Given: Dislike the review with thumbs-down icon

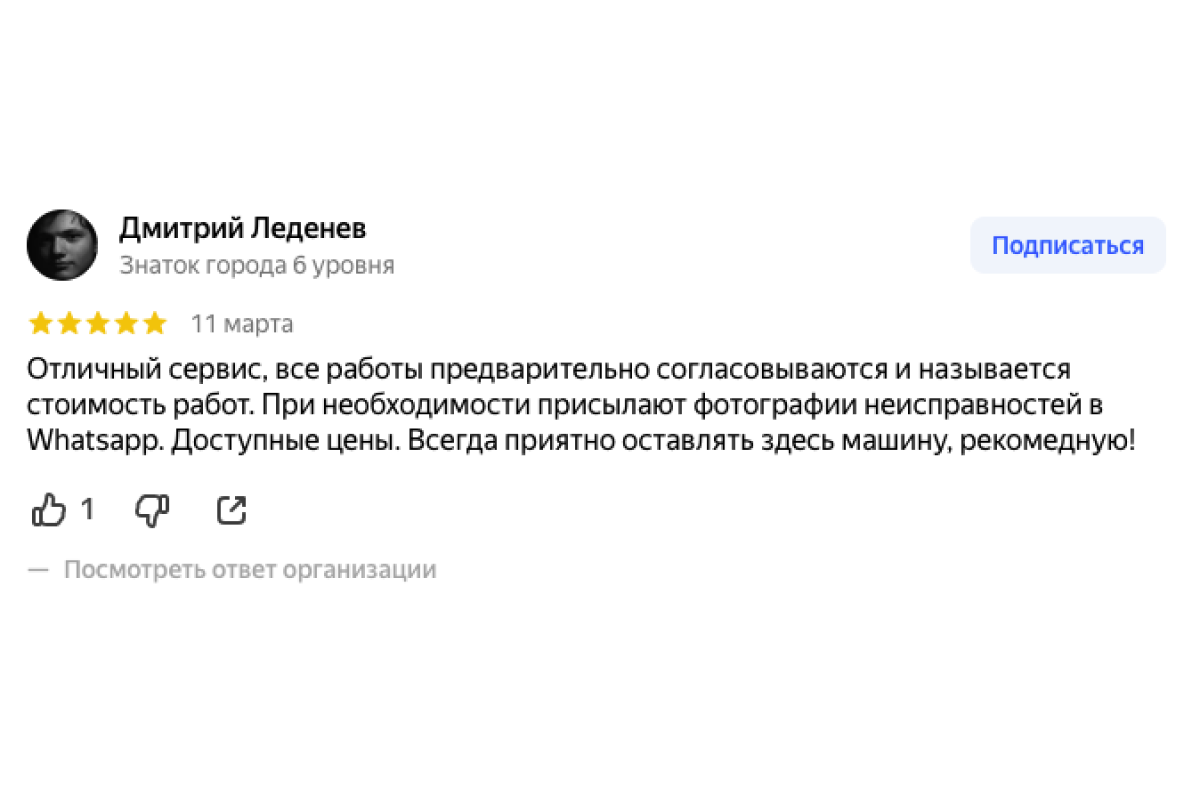Looking at the screenshot, I should (x=152, y=511).
